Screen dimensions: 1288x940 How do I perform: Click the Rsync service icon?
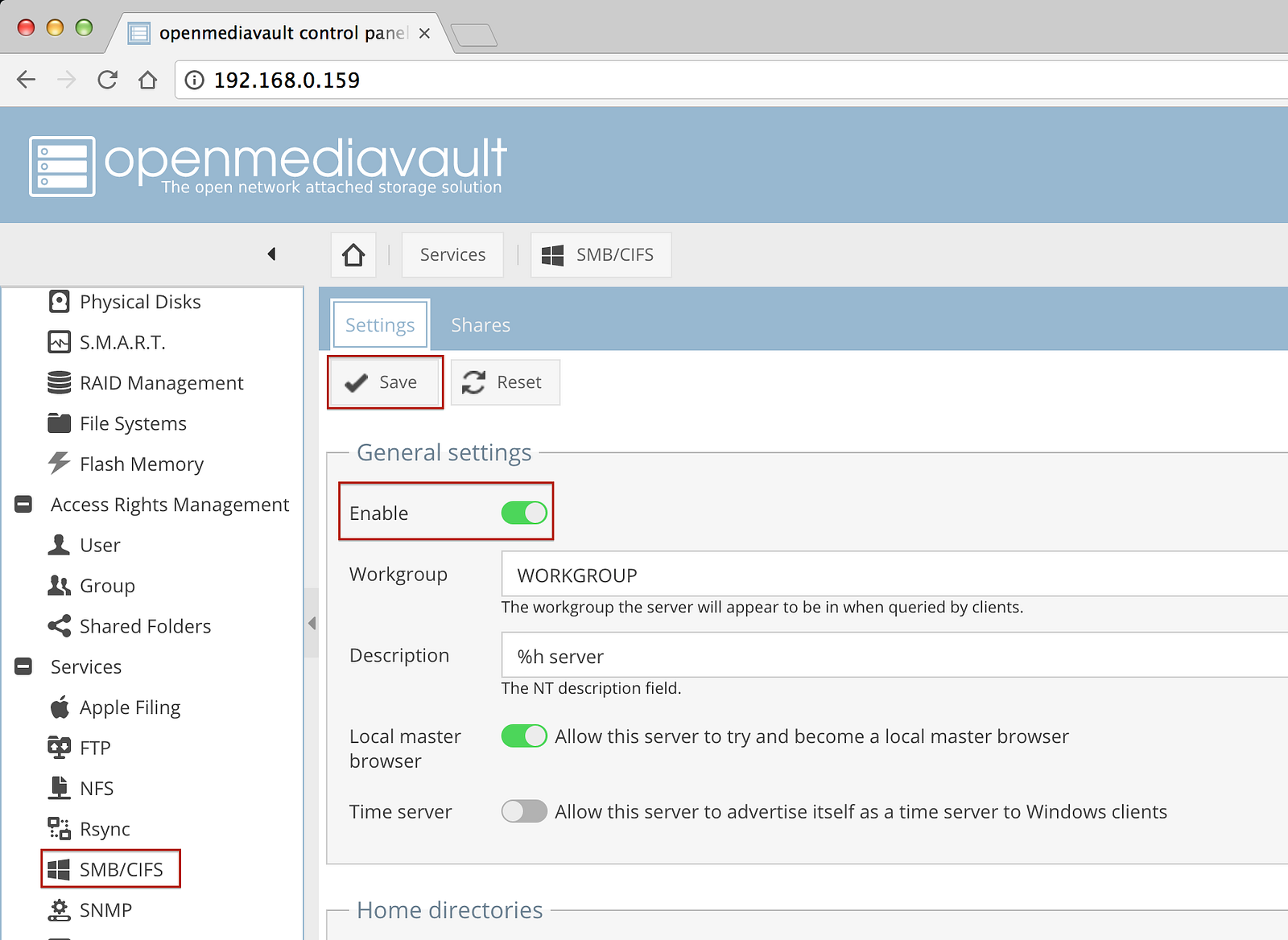click(59, 828)
